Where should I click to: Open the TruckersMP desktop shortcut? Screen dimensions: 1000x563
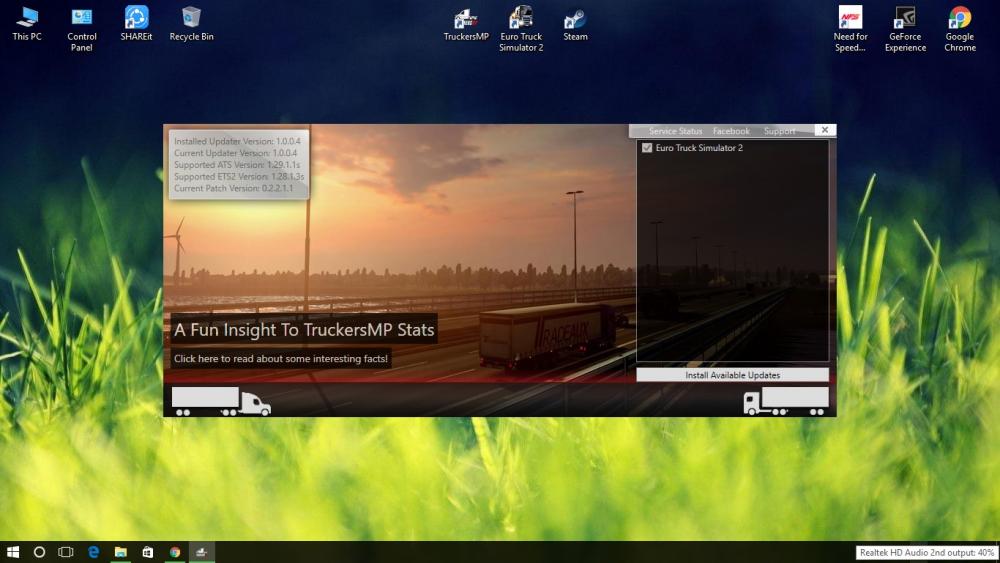[x=466, y=19]
